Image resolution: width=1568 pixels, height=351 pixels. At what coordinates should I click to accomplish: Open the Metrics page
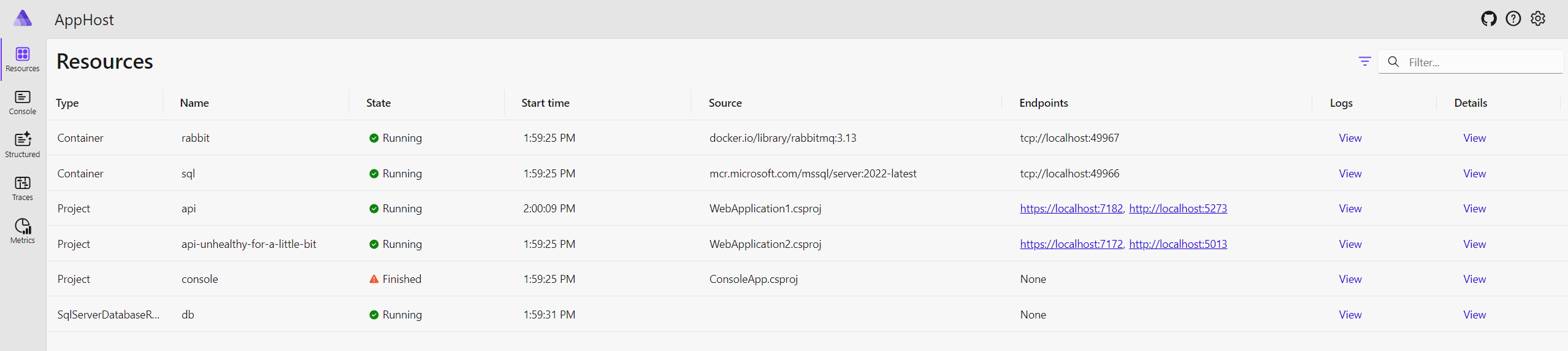coord(23,231)
